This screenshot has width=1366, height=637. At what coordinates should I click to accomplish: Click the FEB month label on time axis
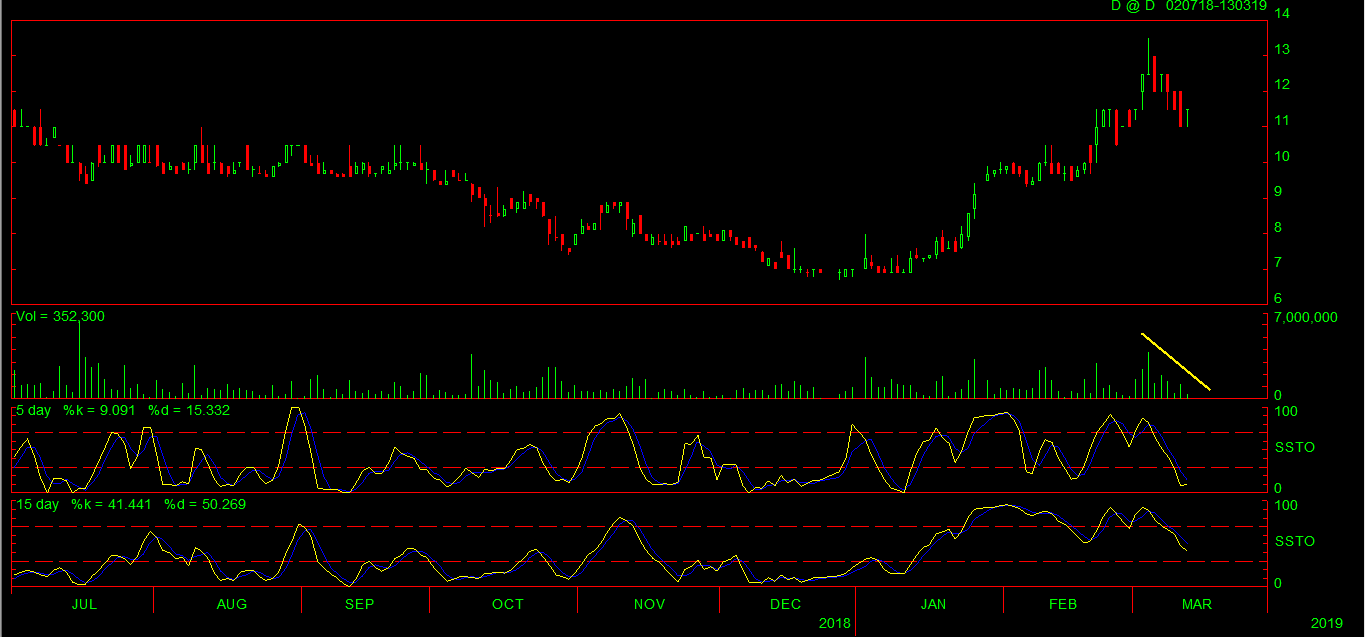(1063, 604)
